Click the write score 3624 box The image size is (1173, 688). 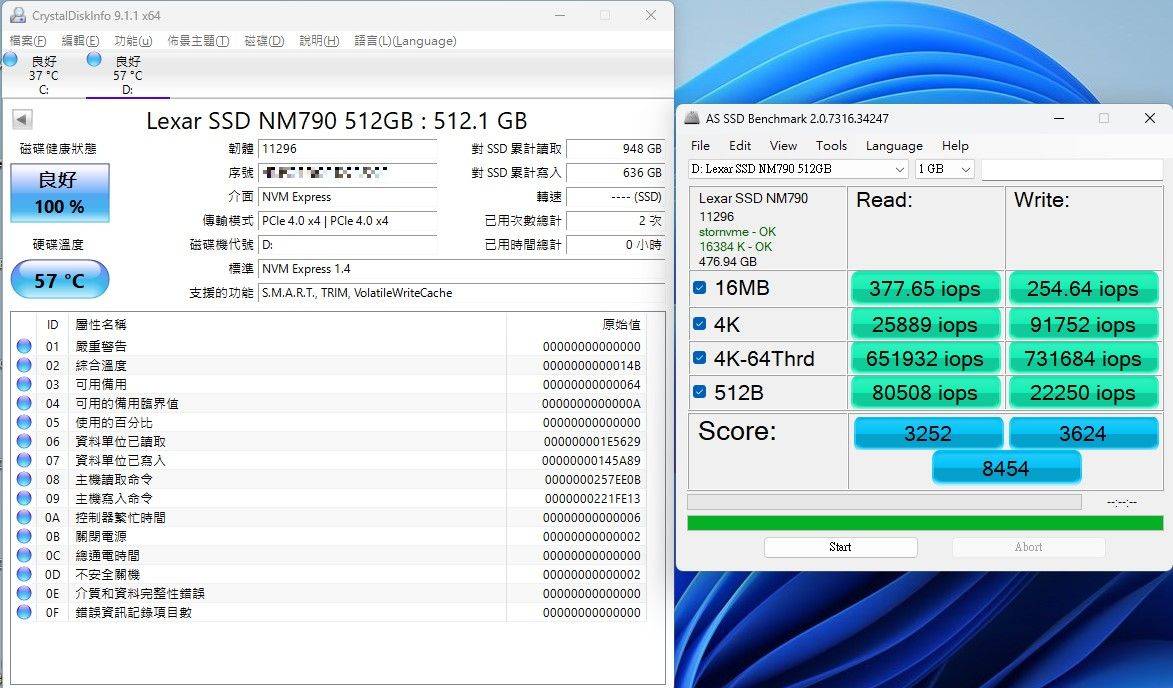[x=1082, y=433]
